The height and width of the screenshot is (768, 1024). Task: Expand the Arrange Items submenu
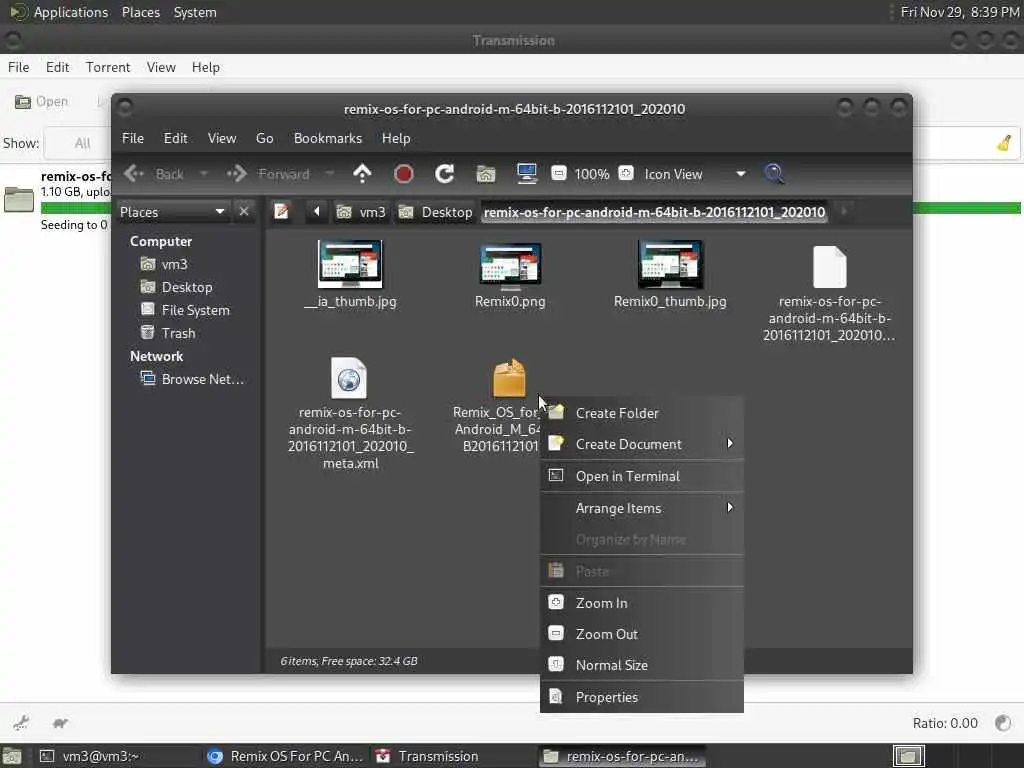point(642,508)
